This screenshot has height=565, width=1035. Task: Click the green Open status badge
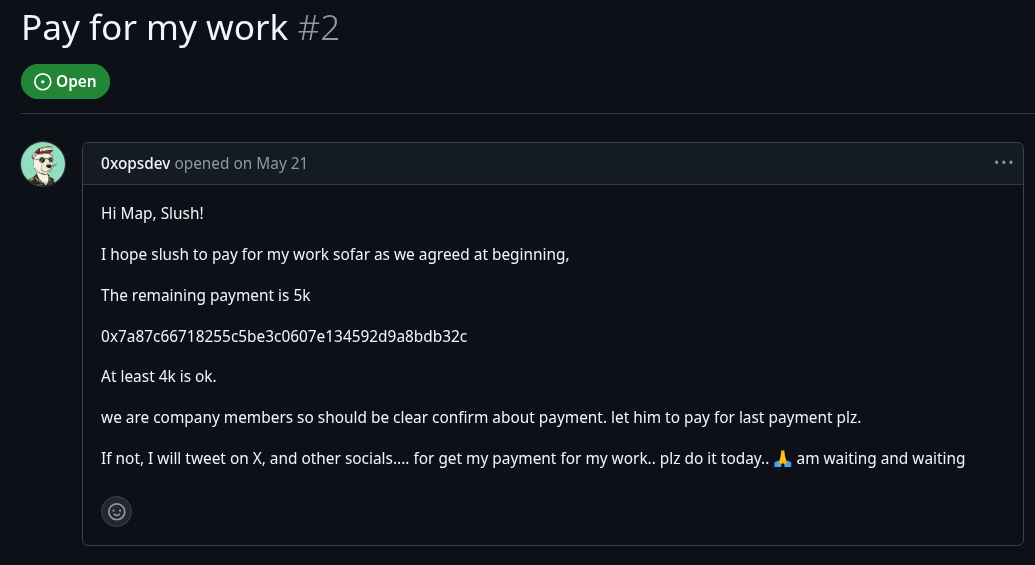tap(65, 82)
